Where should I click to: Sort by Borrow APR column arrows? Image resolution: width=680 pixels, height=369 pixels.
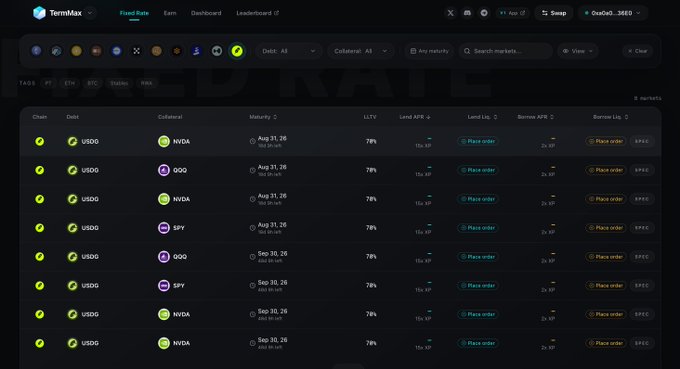[x=552, y=117]
